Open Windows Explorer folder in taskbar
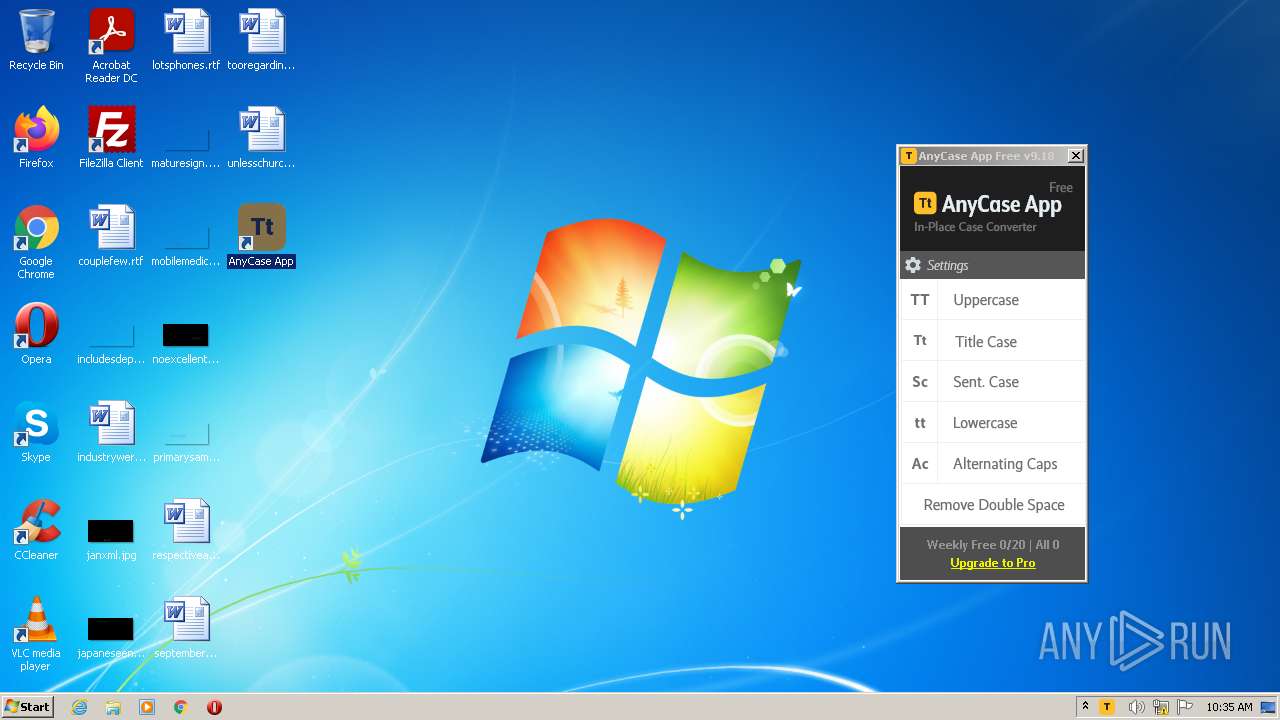The width and height of the screenshot is (1280, 720). 113,707
